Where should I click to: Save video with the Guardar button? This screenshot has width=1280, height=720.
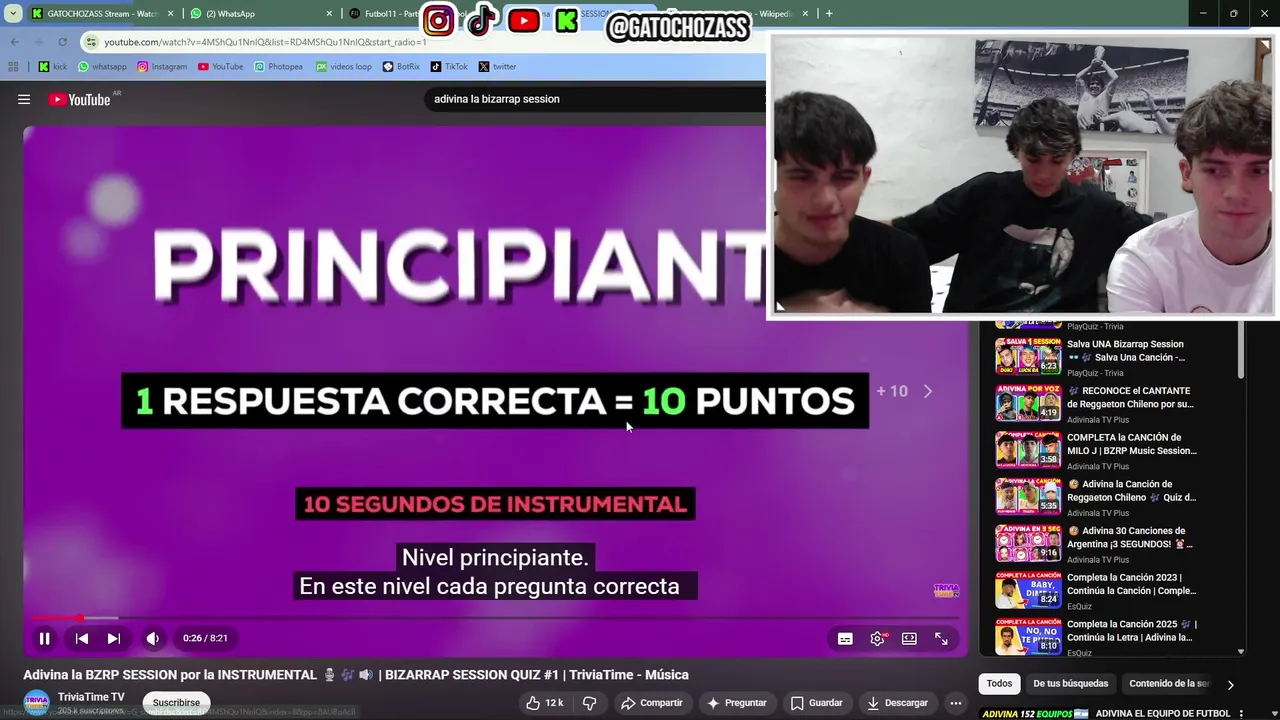(816, 703)
